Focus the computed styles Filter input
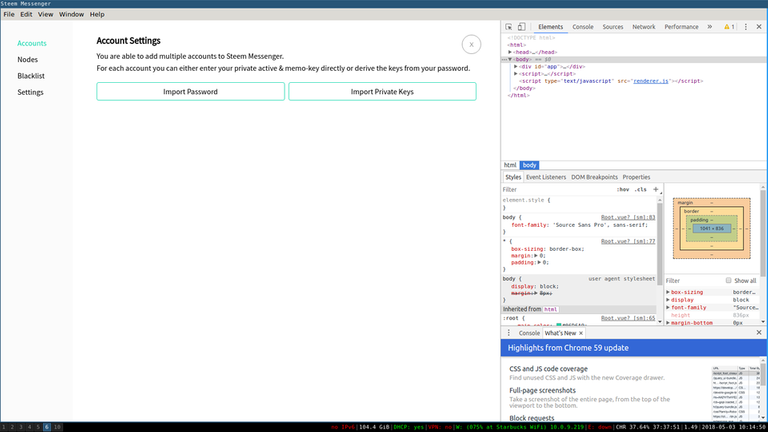The image size is (768, 432). pyautogui.click(x=693, y=281)
